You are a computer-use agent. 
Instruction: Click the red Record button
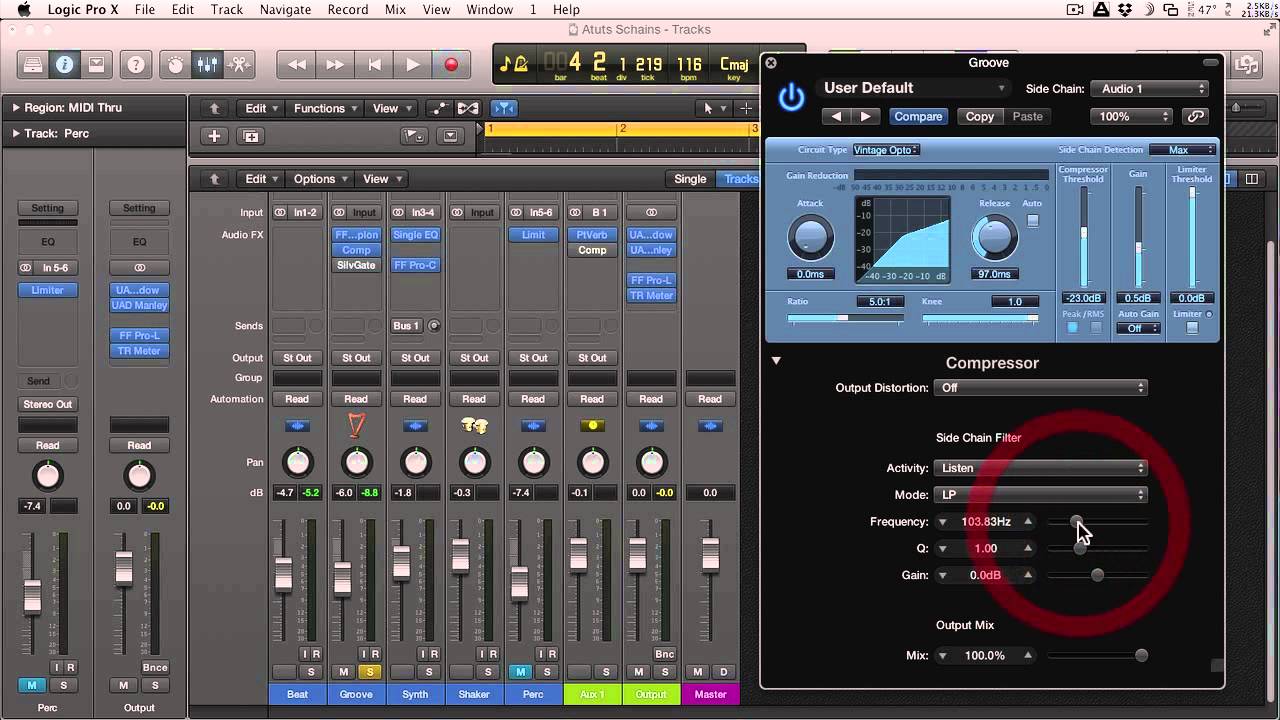(451, 65)
